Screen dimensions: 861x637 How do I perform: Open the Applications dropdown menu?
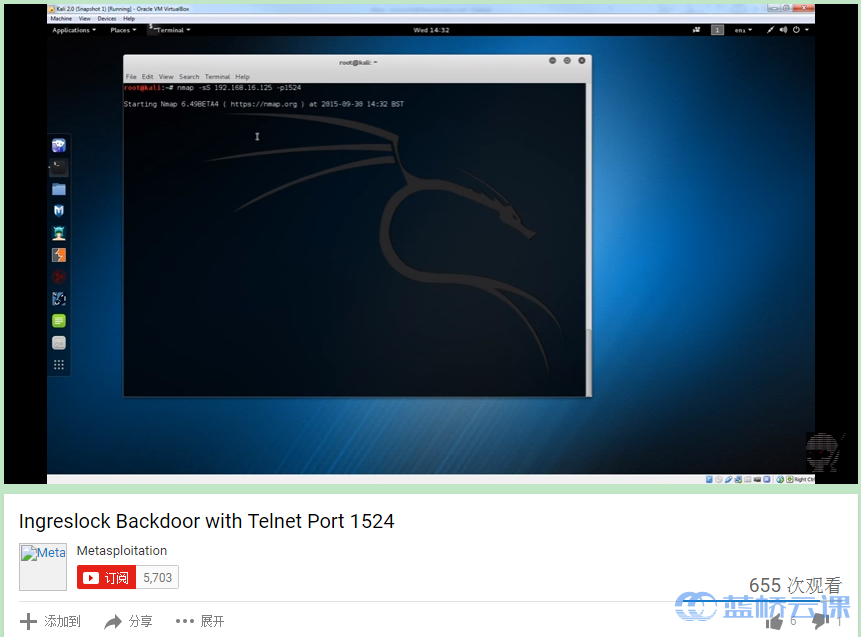[x=74, y=30]
